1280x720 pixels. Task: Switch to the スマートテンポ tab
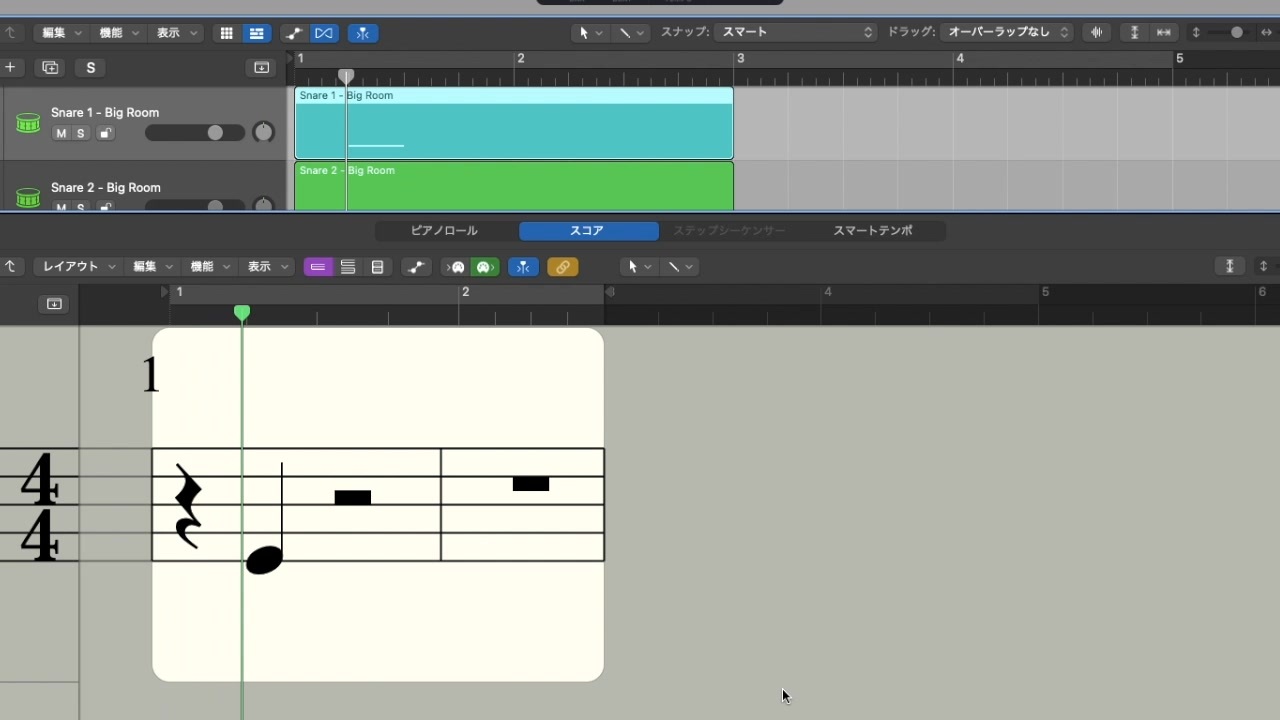[873, 231]
